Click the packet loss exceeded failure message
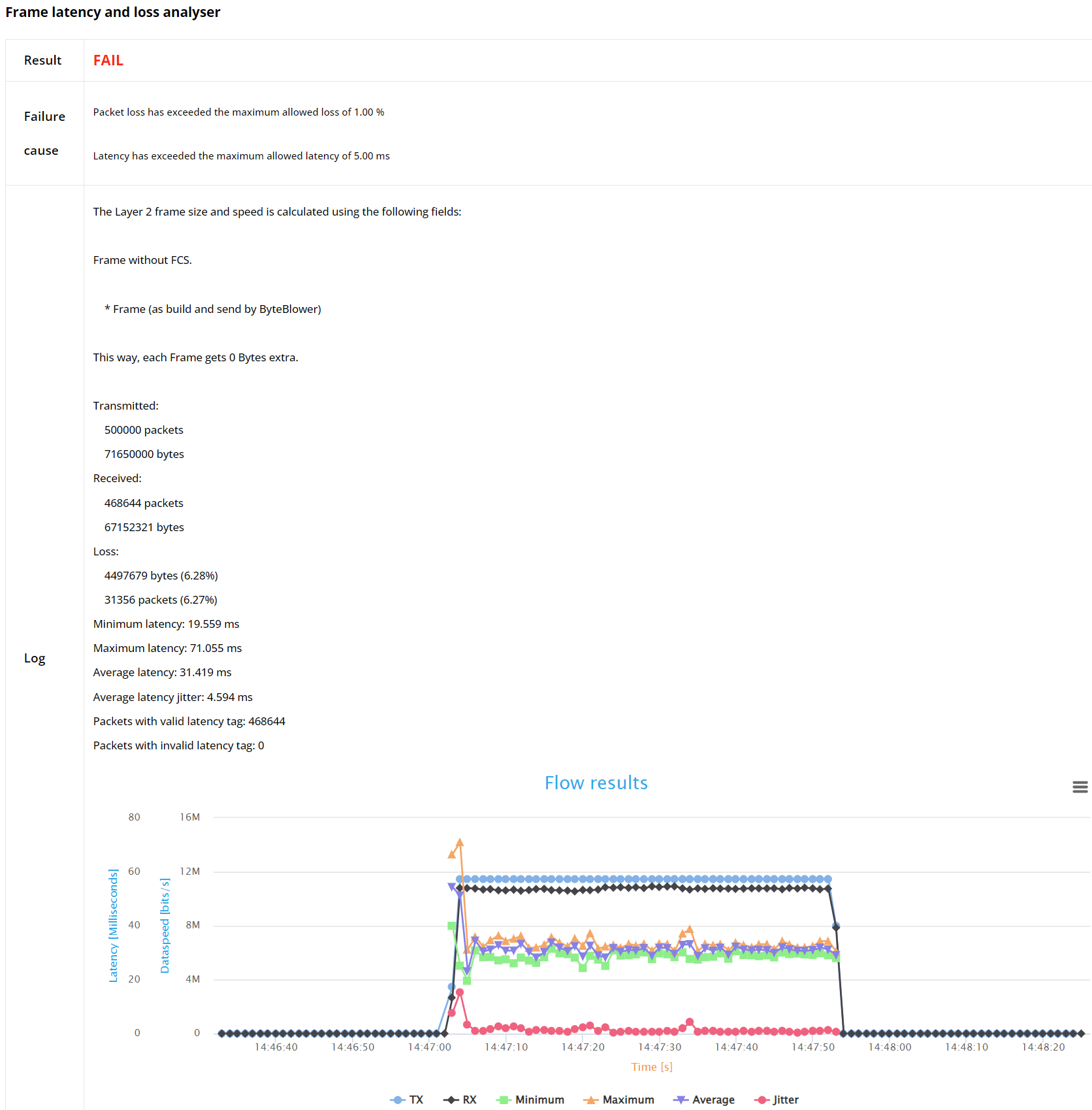Image resolution: width=1092 pixels, height=1110 pixels. pyautogui.click(x=238, y=112)
